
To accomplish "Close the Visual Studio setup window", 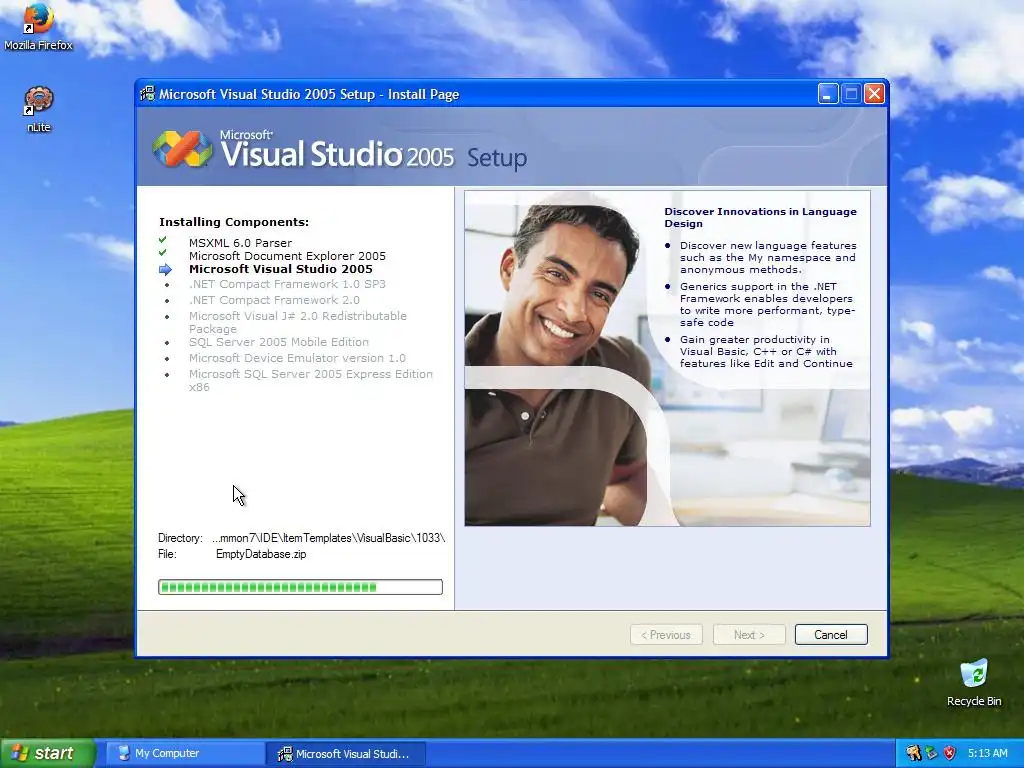I will 874,94.
